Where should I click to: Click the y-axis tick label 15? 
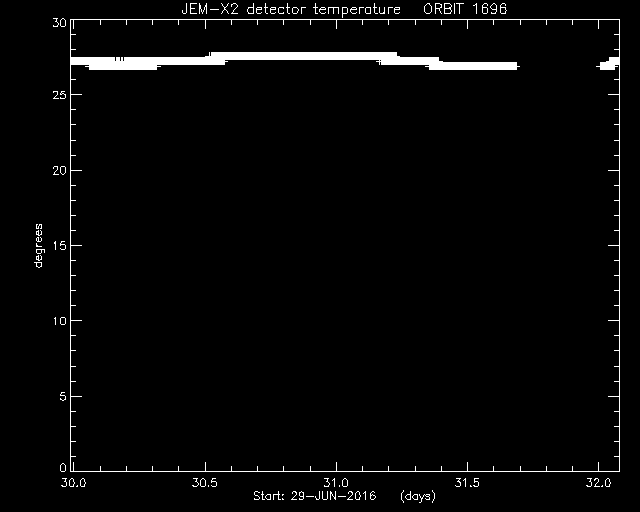point(59,245)
